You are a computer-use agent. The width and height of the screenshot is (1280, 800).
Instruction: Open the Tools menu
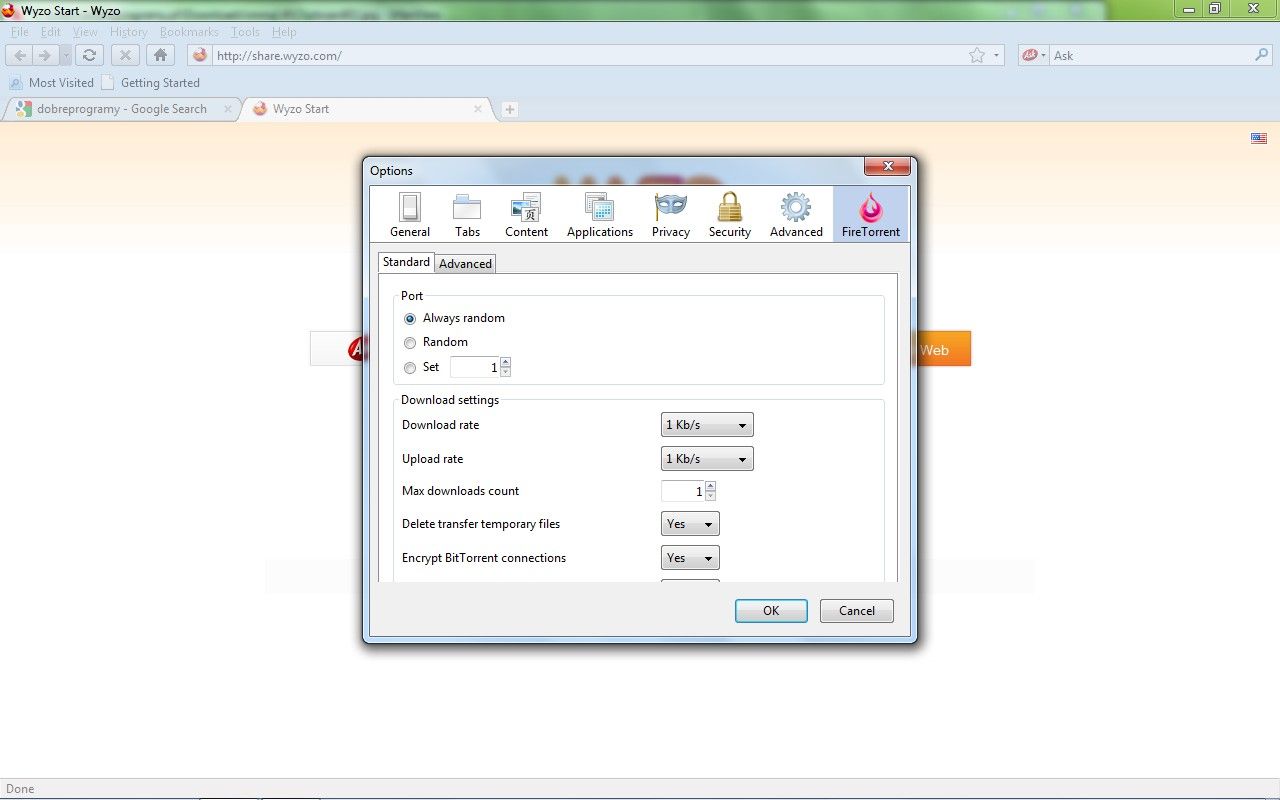[245, 32]
